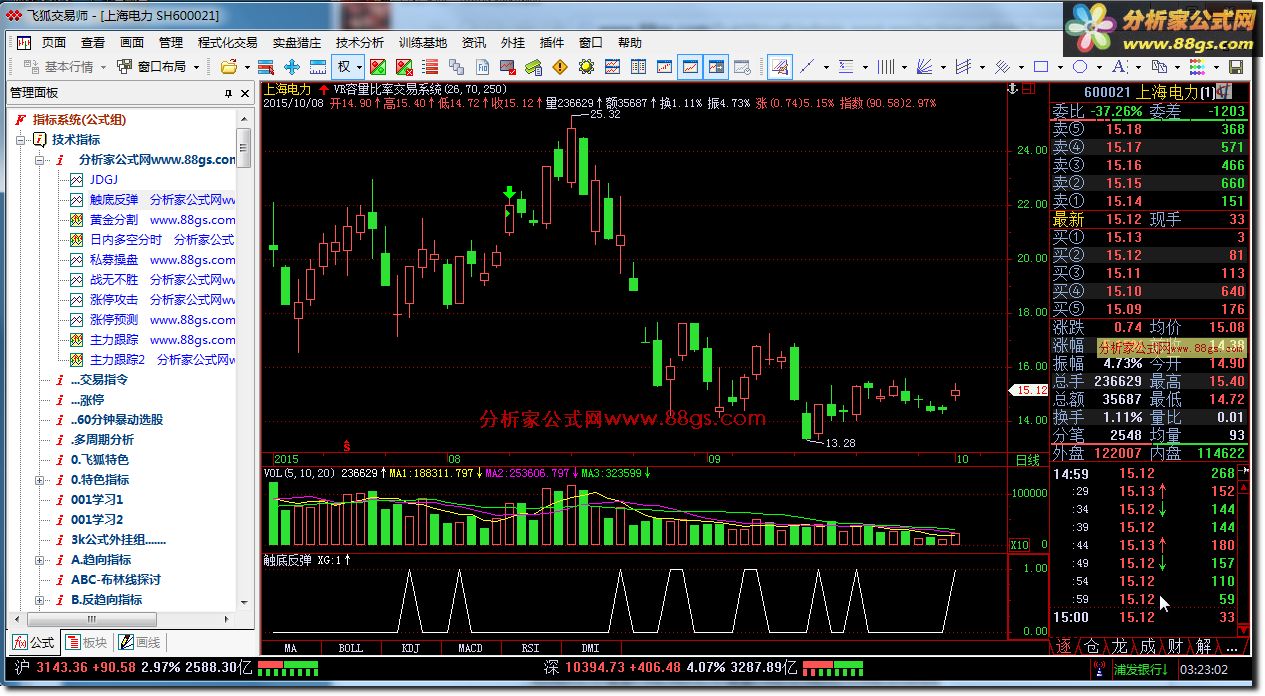Viewport: 1265px width, 696px height.
Task: Select the BOLL indicator tab
Action: (350, 648)
